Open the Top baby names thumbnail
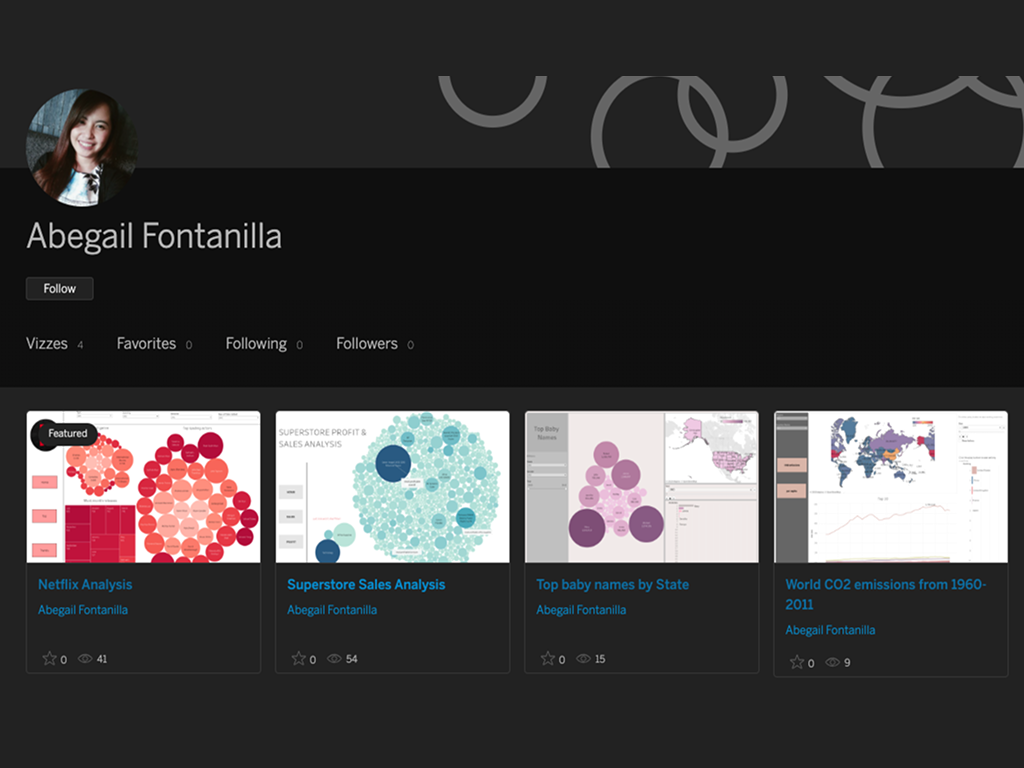 (x=642, y=487)
